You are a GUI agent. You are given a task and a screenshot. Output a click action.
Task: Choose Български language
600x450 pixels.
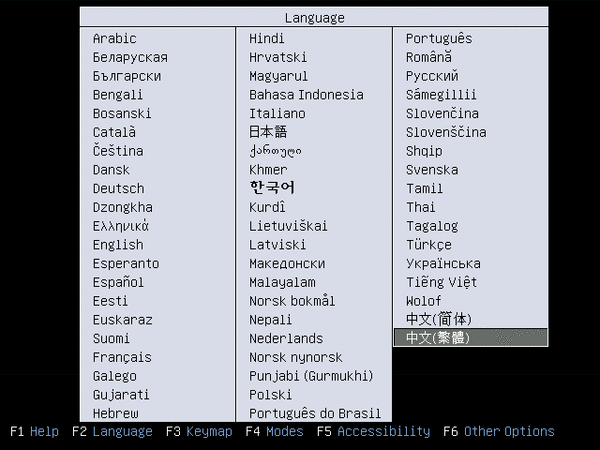tap(127, 76)
